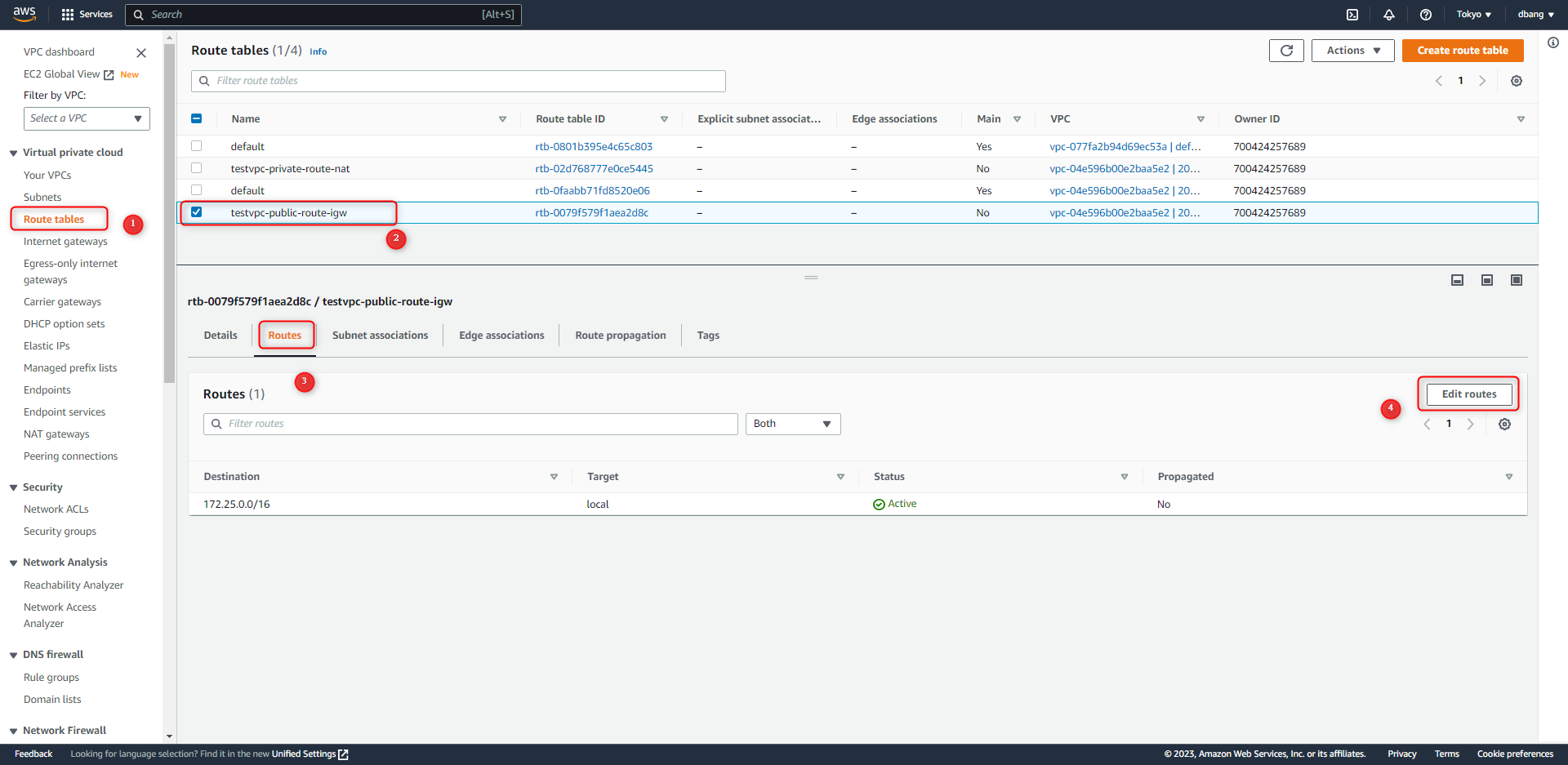Focus the Filter route tables field
Image resolution: width=1568 pixels, height=765 pixels.
[458, 81]
